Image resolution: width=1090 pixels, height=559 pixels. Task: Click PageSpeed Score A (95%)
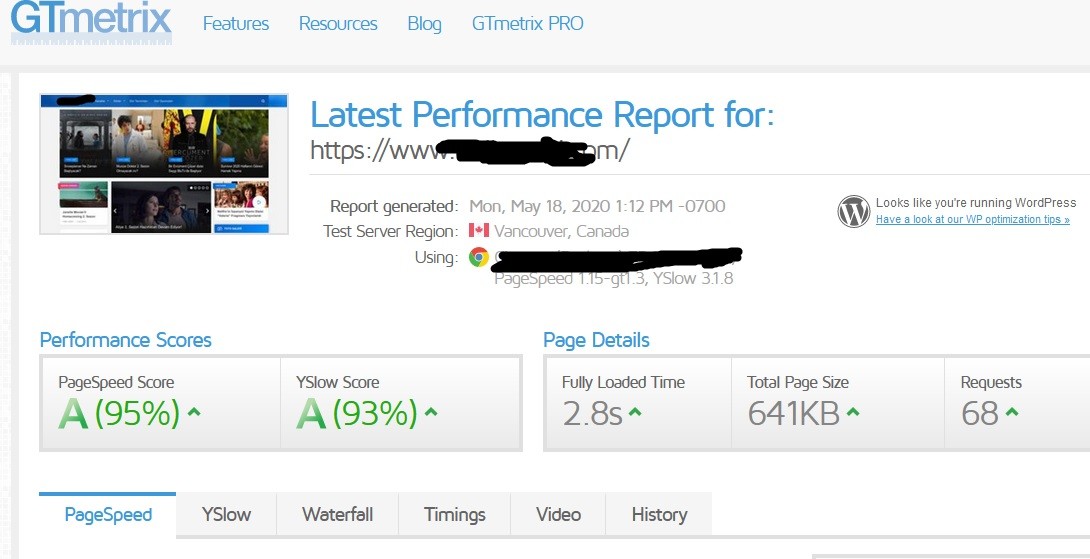(x=119, y=414)
